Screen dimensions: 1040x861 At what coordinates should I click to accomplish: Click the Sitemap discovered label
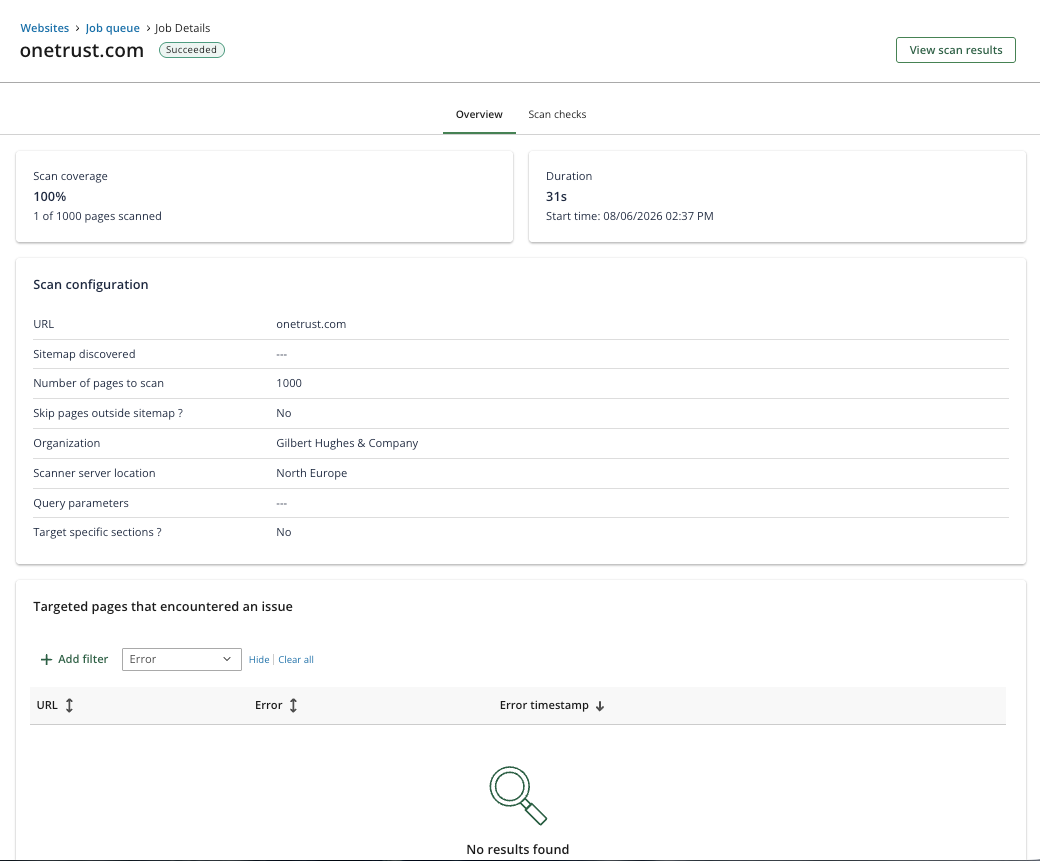[84, 354]
